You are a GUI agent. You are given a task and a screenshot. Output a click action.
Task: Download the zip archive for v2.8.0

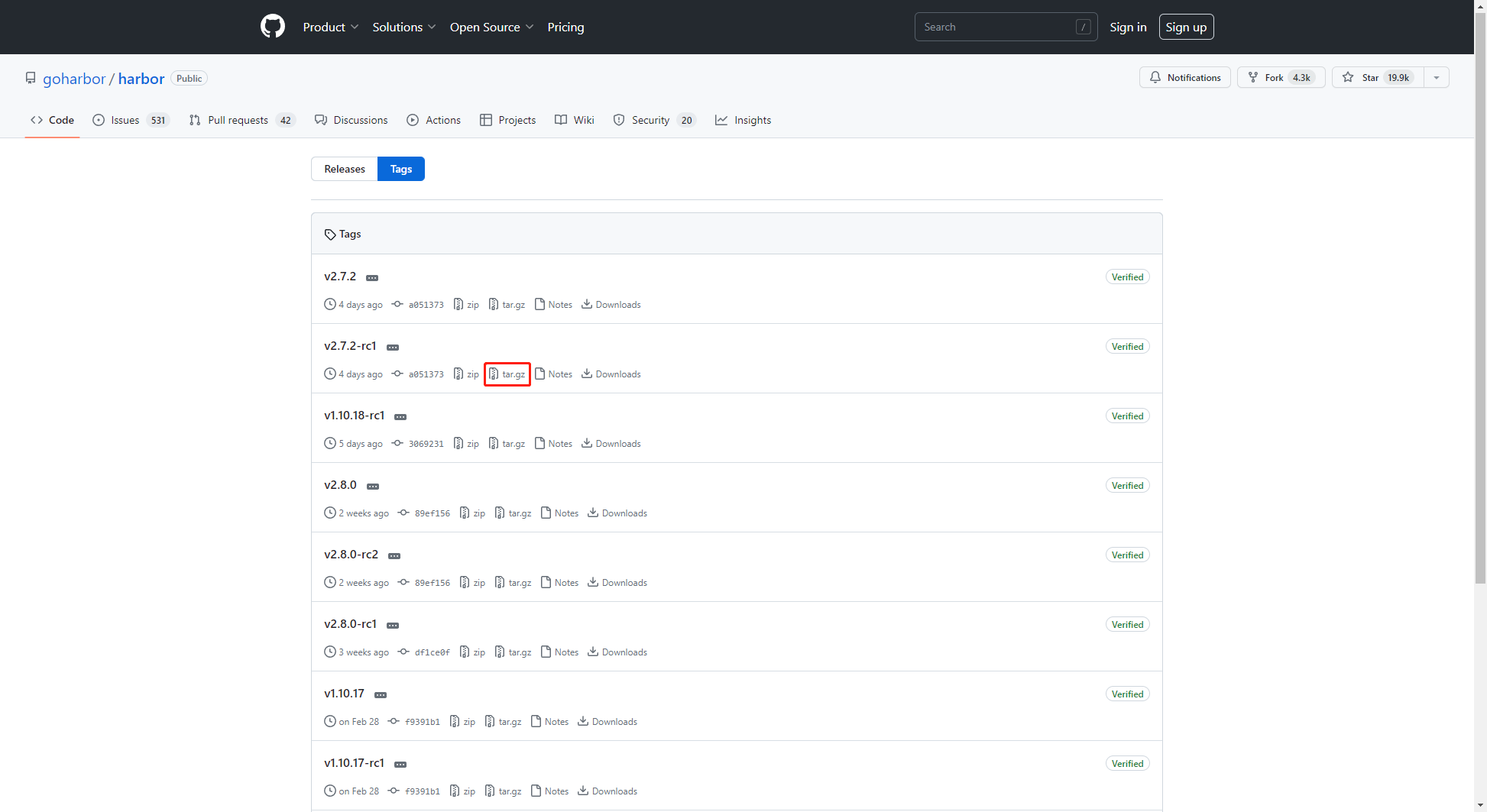[472, 513]
